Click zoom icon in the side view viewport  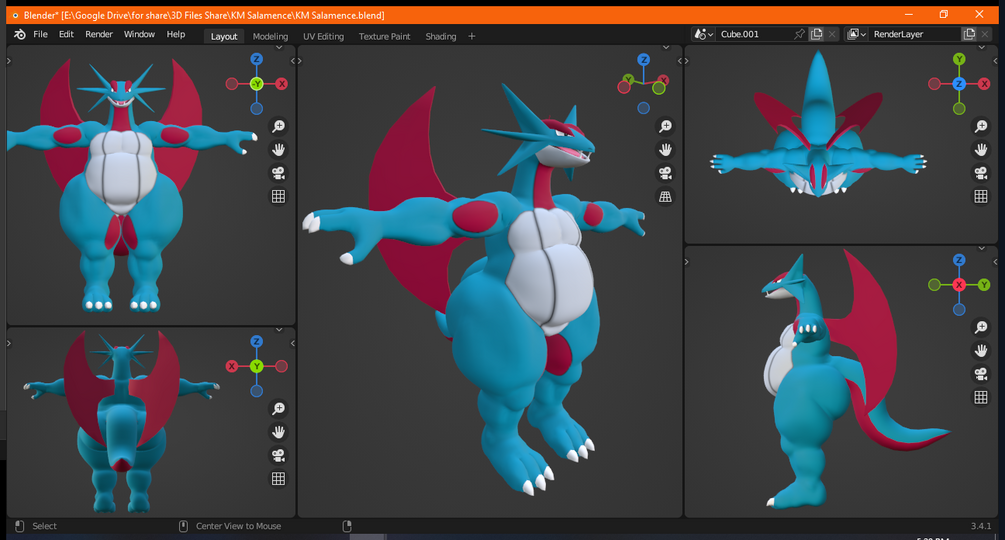[981, 327]
